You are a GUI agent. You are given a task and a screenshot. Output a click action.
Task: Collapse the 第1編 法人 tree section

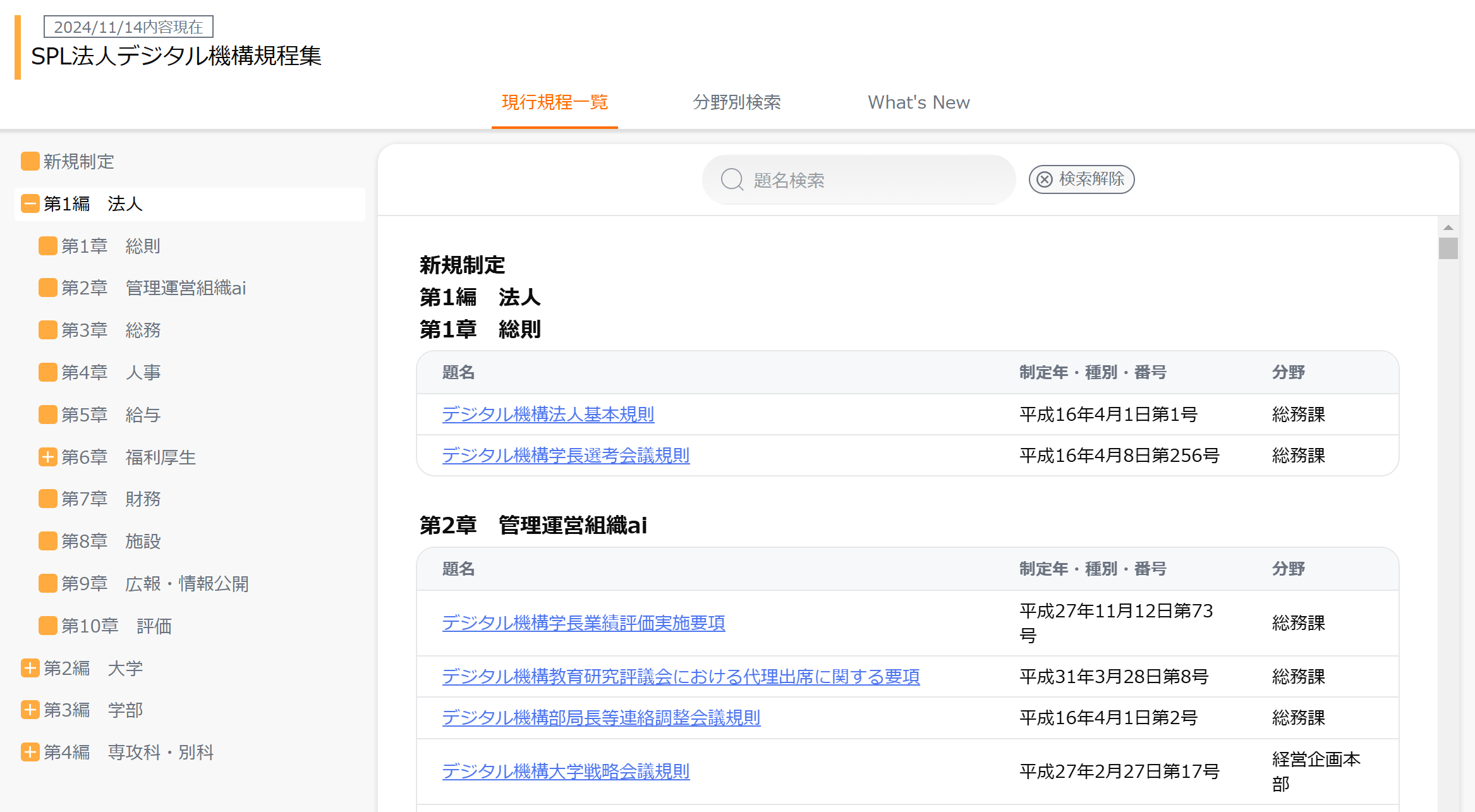(30, 203)
